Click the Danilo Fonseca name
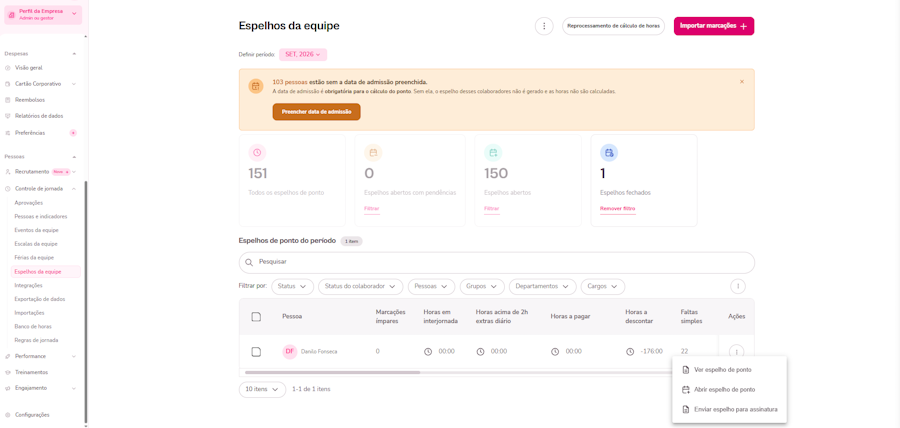This screenshot has height=428, width=900. (319, 352)
